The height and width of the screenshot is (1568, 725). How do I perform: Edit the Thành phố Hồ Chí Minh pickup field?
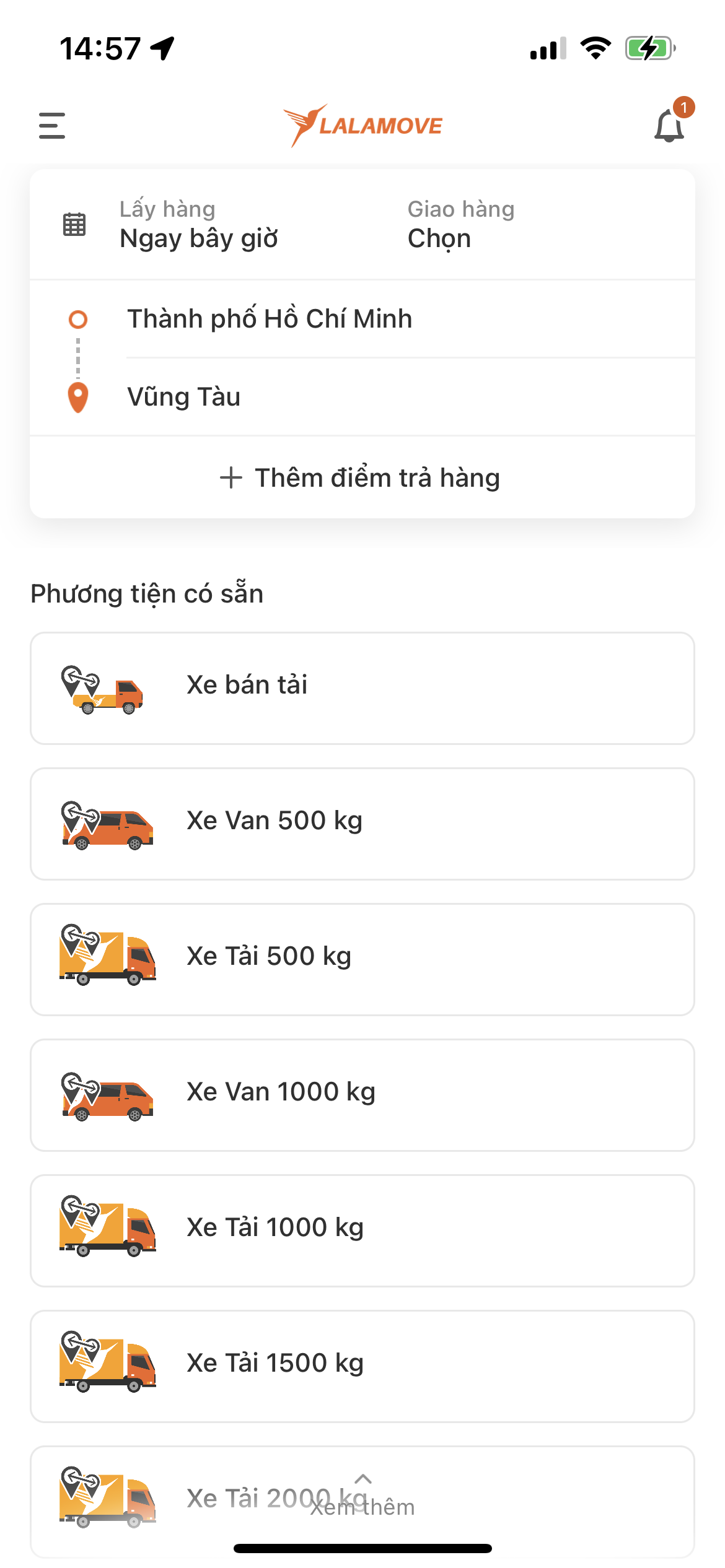410,319
